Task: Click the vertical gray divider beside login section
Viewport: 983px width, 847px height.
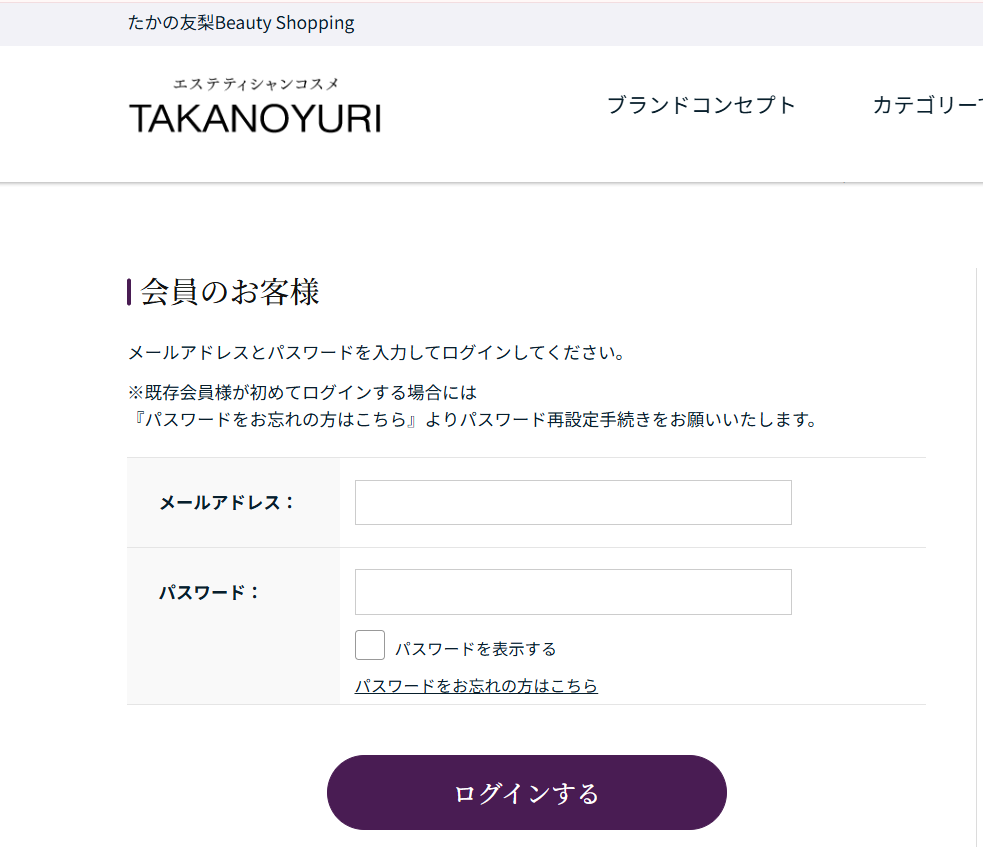Action: [x=977, y=558]
